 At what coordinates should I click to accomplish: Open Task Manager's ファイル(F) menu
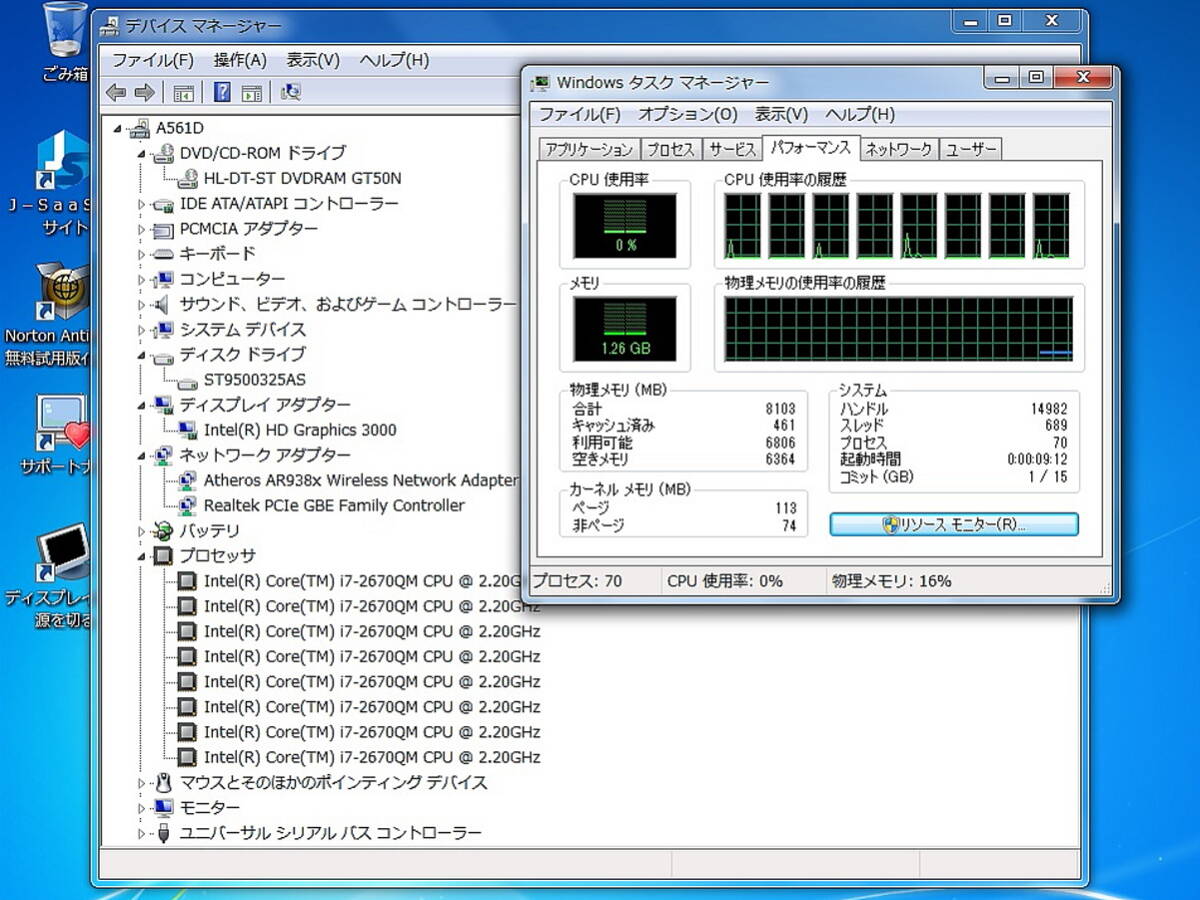580,114
